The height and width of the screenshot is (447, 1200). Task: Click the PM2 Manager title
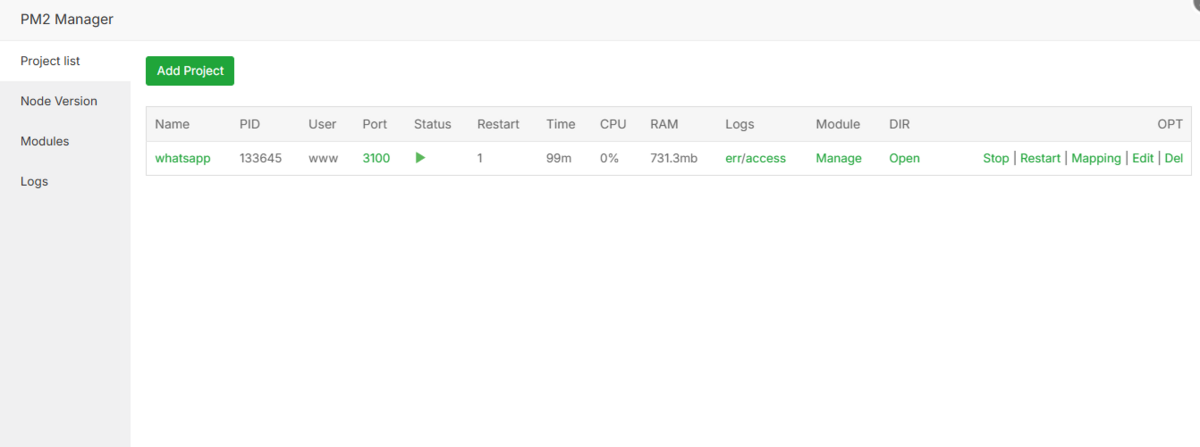point(67,19)
